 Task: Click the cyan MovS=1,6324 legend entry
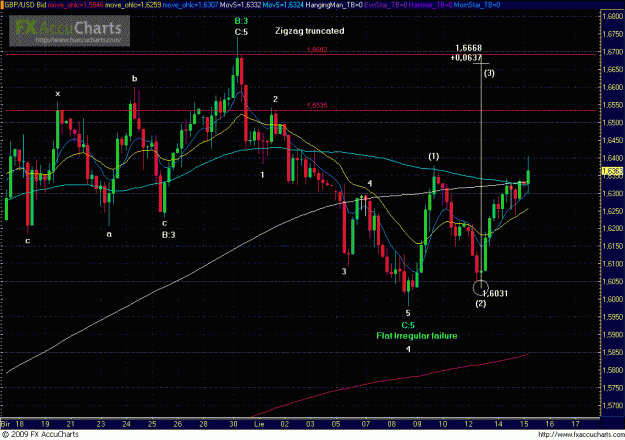click(284, 5)
